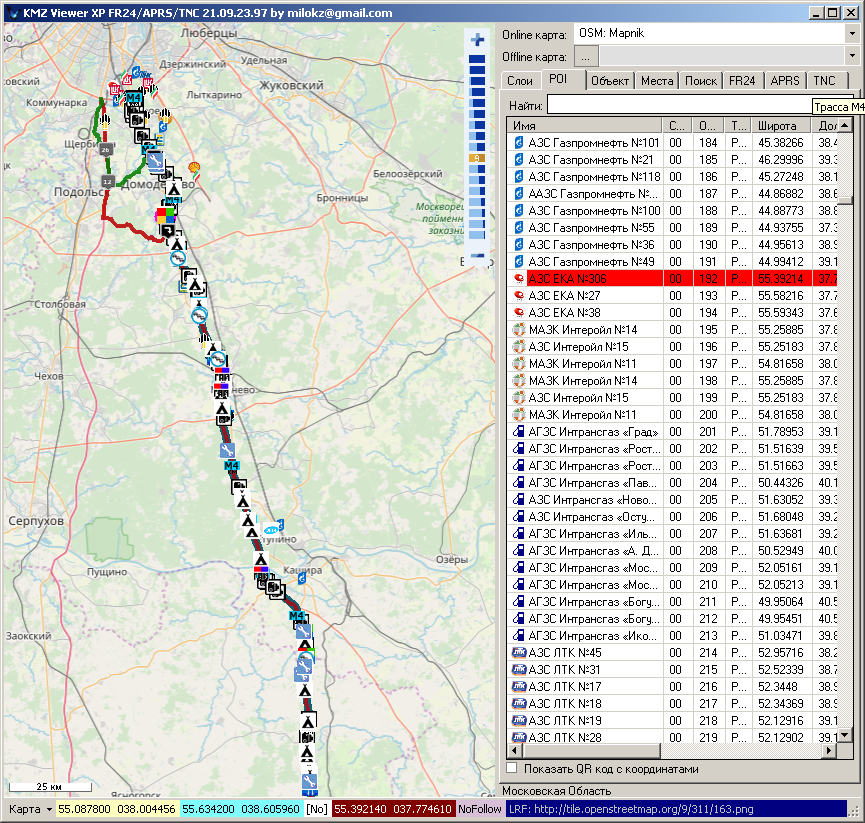Click the icon of АЗС ЕКА №306 row

pos(518,279)
